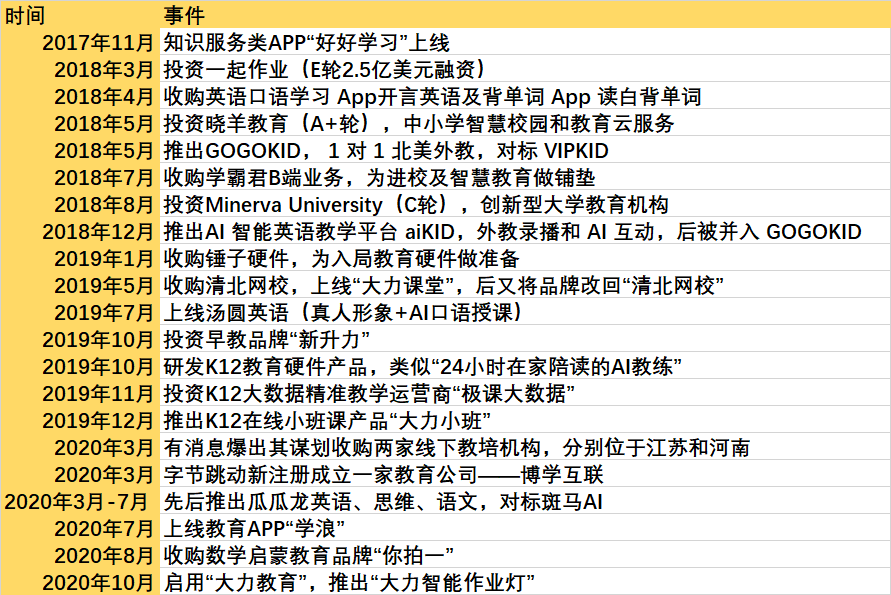891x595 pixels.
Task: Select the cell 启用大力教育 大力智能作业灯
Action: 525,582
